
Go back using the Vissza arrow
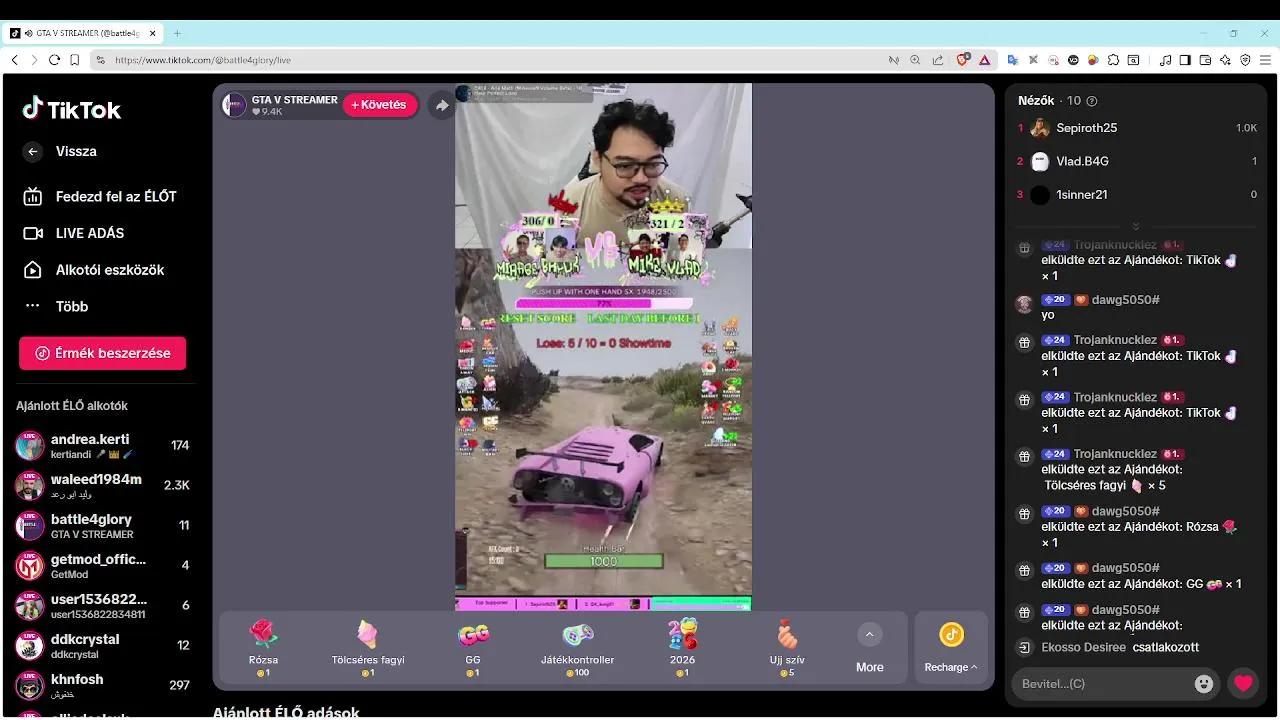pos(33,152)
